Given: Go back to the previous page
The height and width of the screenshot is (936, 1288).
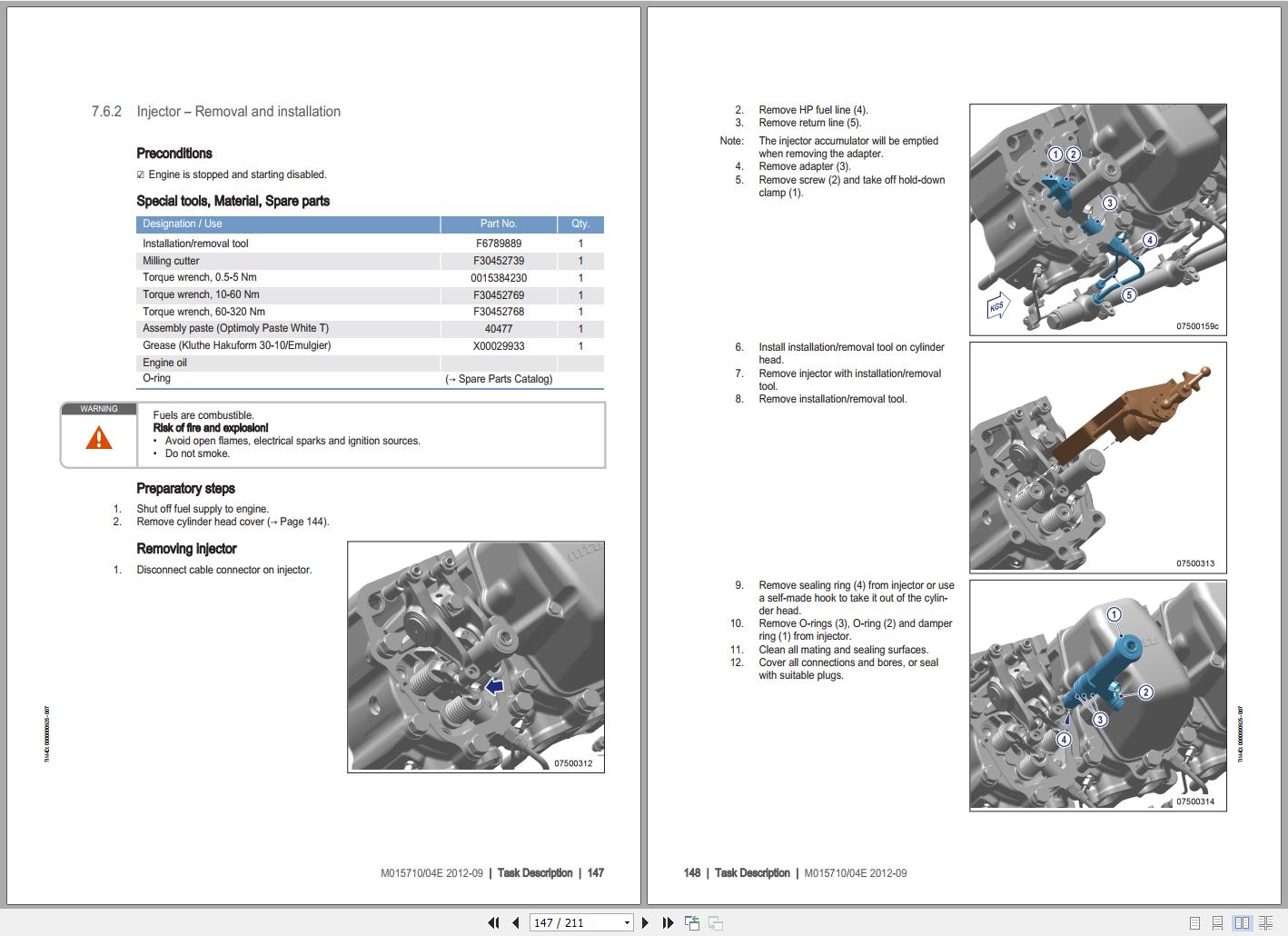Looking at the screenshot, I should [x=514, y=922].
